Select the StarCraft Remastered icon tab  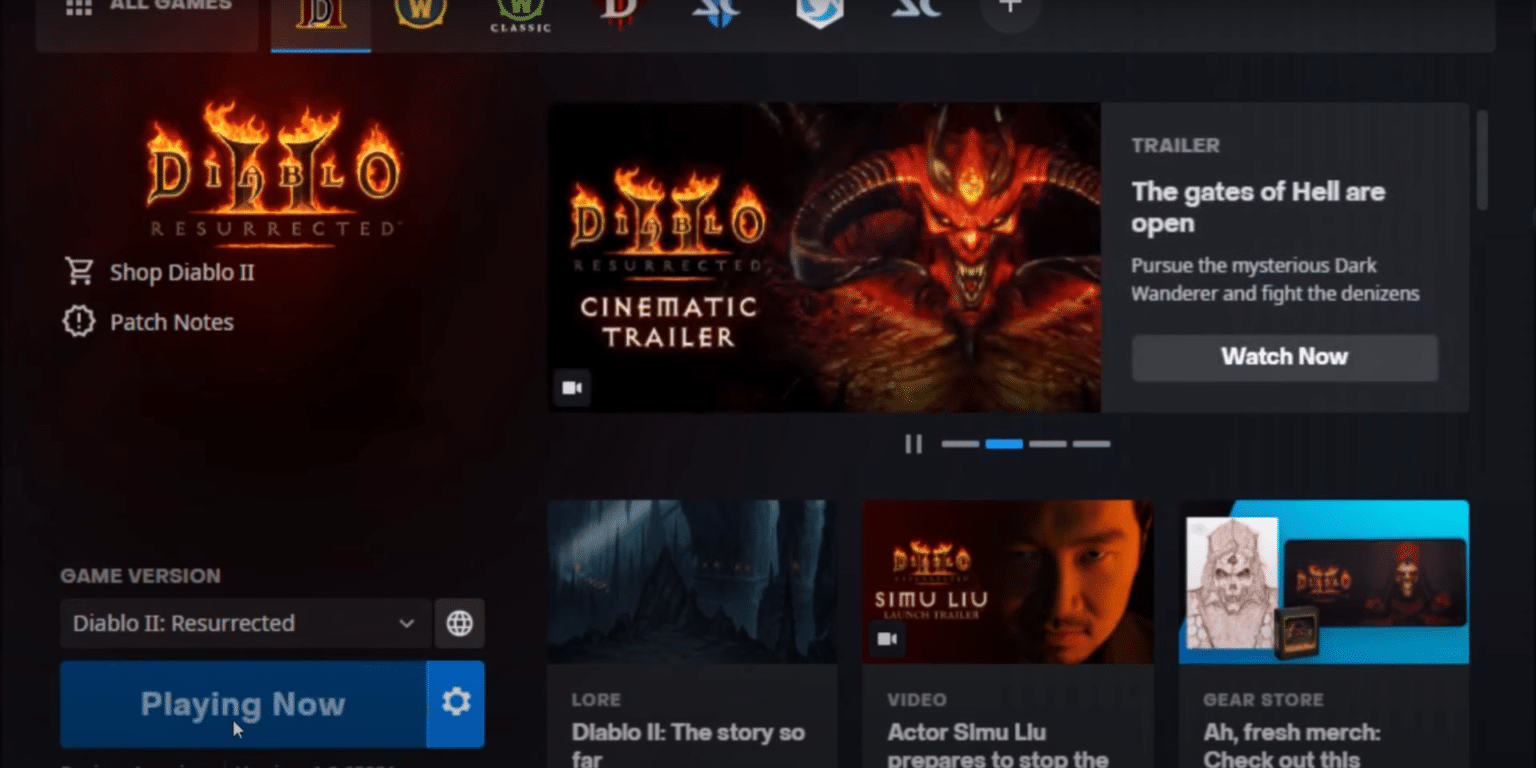[915, 10]
